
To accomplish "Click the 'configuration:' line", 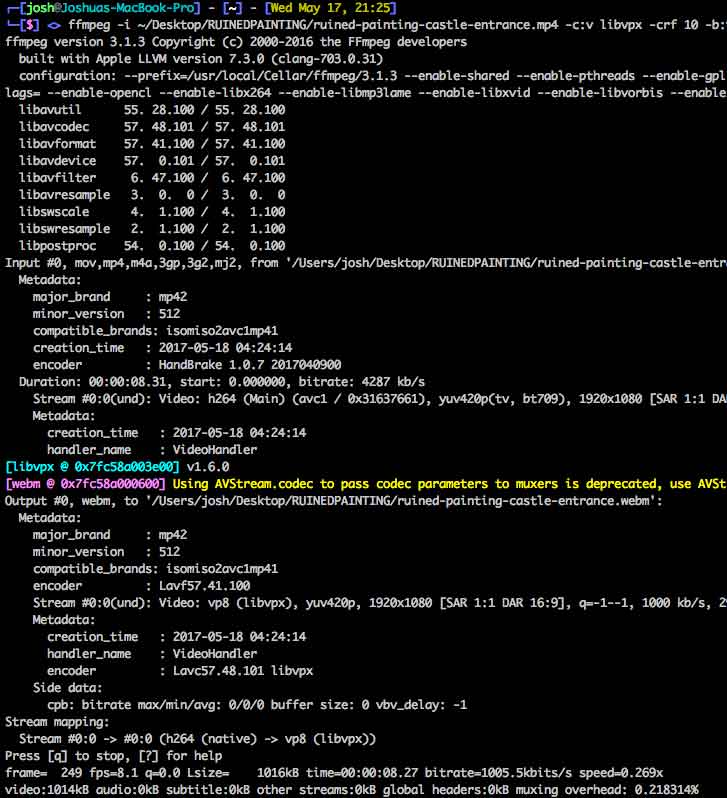I will pos(373,76).
